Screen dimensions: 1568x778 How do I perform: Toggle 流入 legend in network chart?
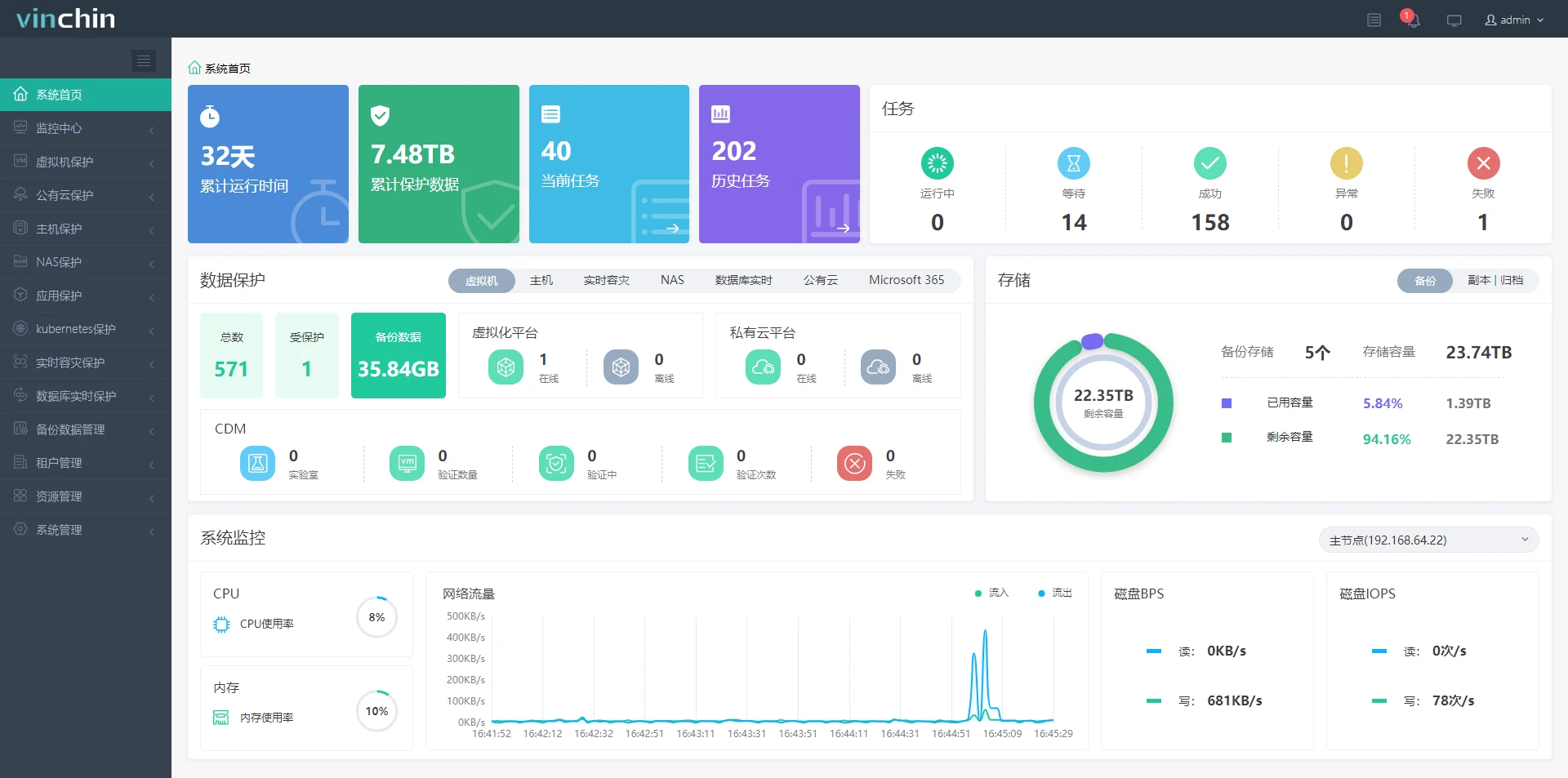(x=992, y=593)
